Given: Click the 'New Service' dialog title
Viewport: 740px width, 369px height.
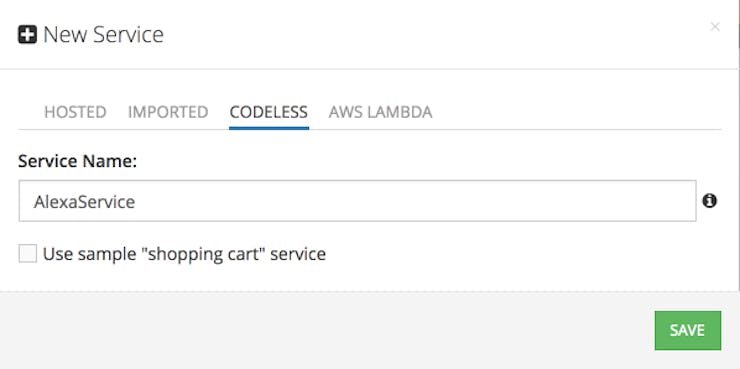Looking at the screenshot, I should [103, 35].
